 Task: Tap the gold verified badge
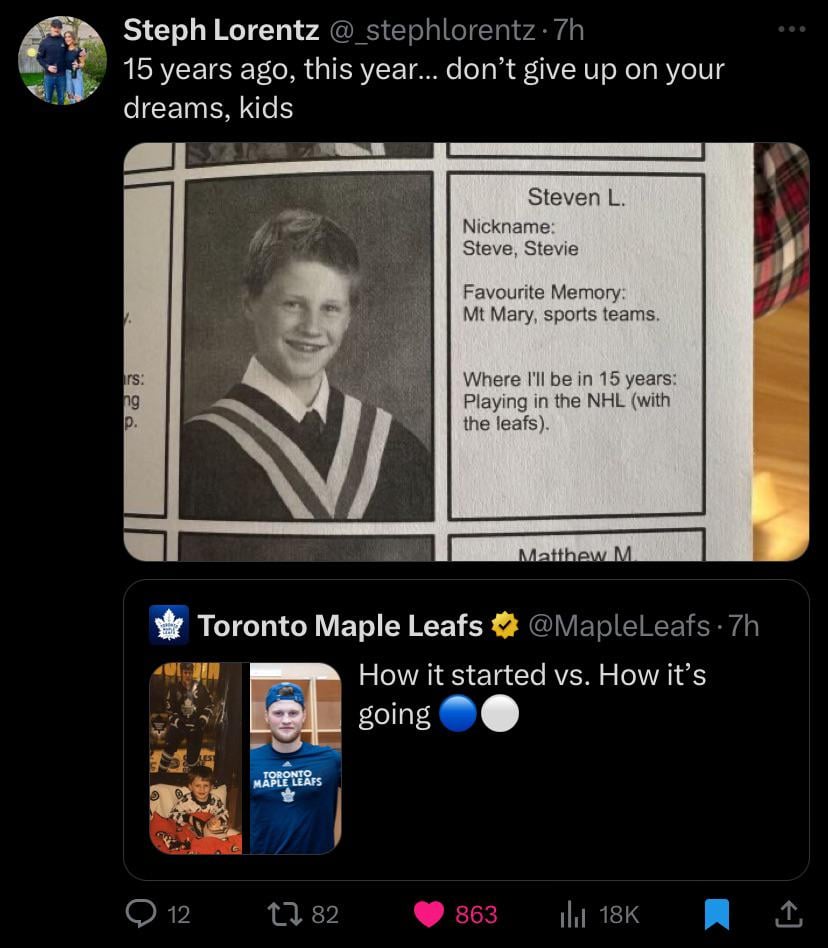(x=504, y=625)
